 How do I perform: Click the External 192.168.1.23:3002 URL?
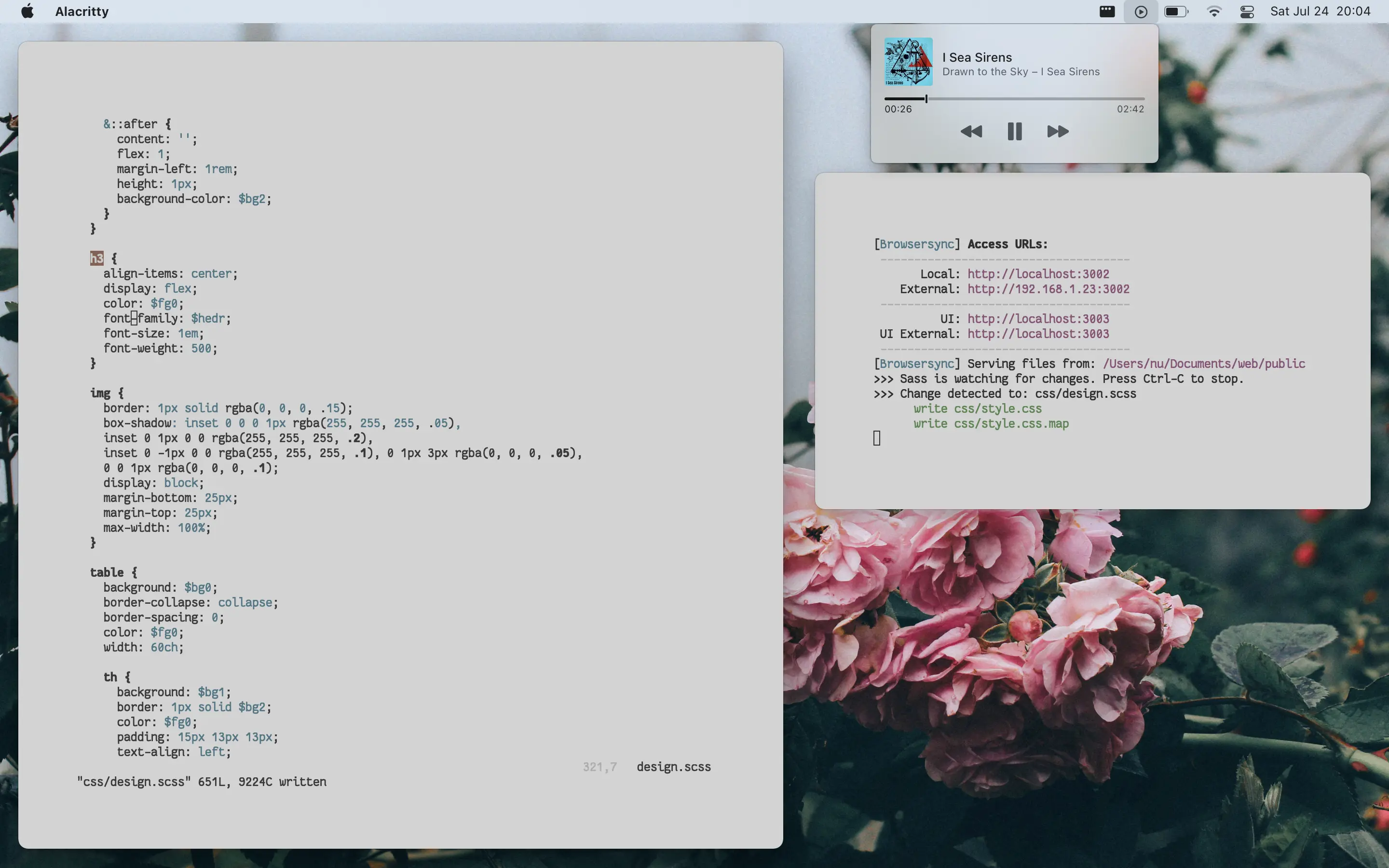pyautogui.click(x=1048, y=289)
